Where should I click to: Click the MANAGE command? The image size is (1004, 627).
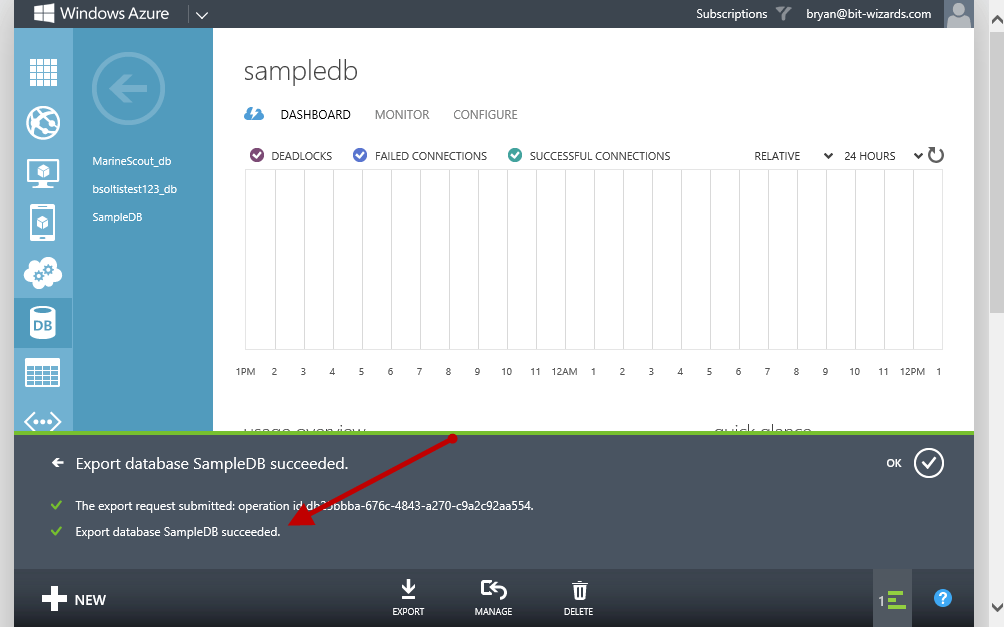point(493,598)
